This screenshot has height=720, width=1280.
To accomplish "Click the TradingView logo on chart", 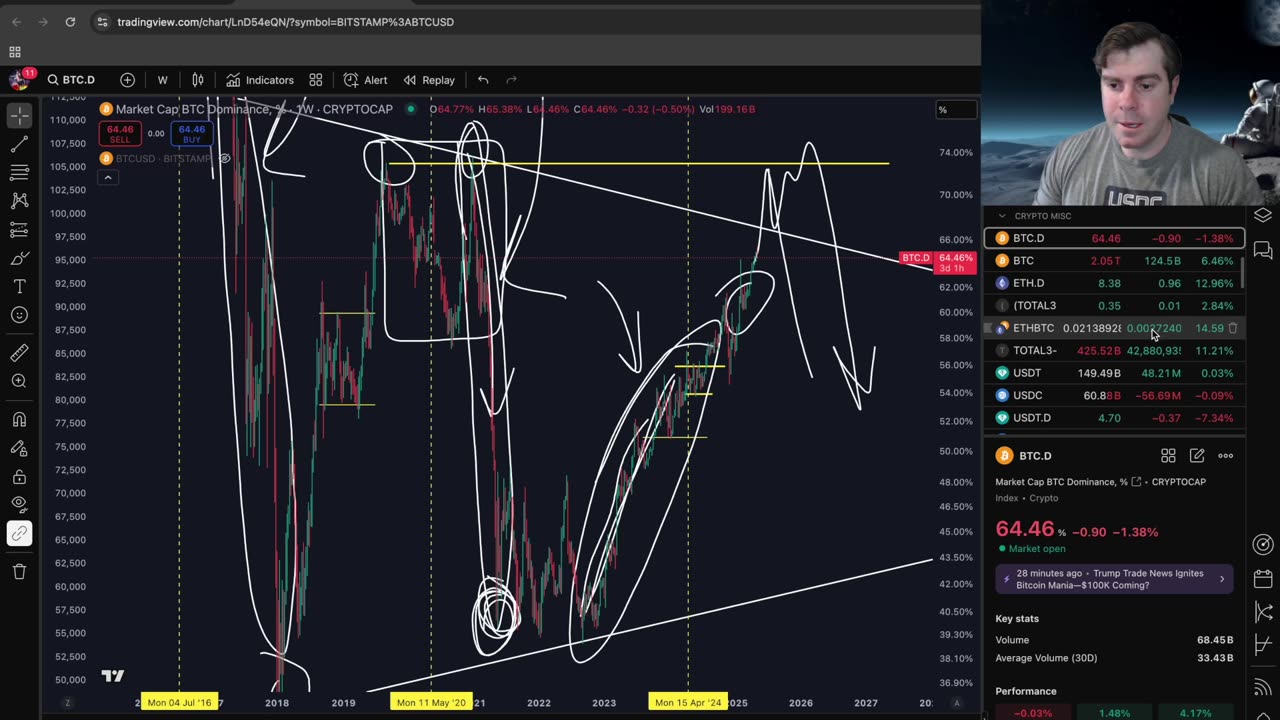I will (113, 676).
